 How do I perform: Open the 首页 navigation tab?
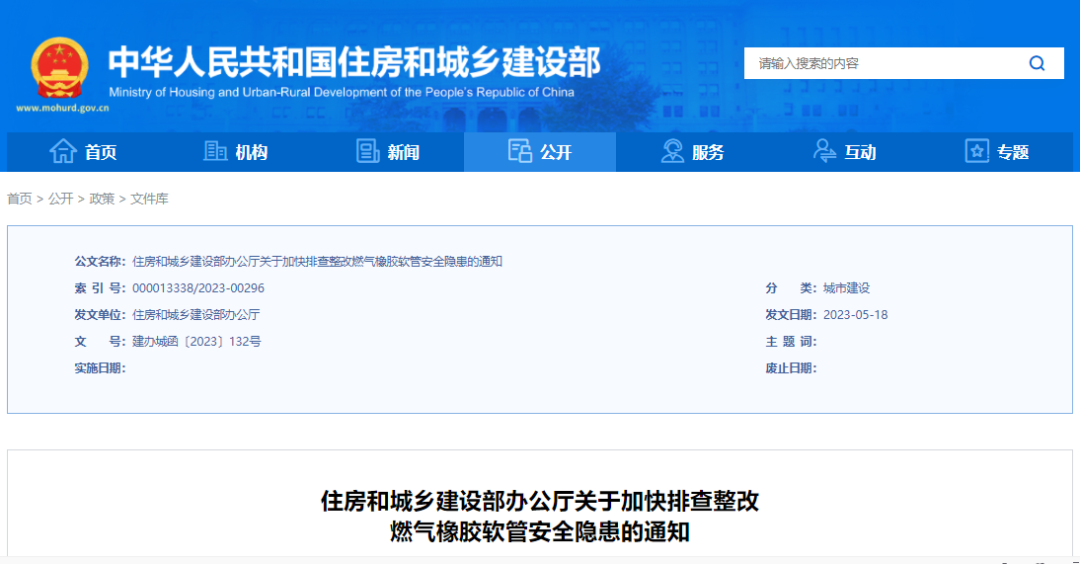click(x=83, y=152)
